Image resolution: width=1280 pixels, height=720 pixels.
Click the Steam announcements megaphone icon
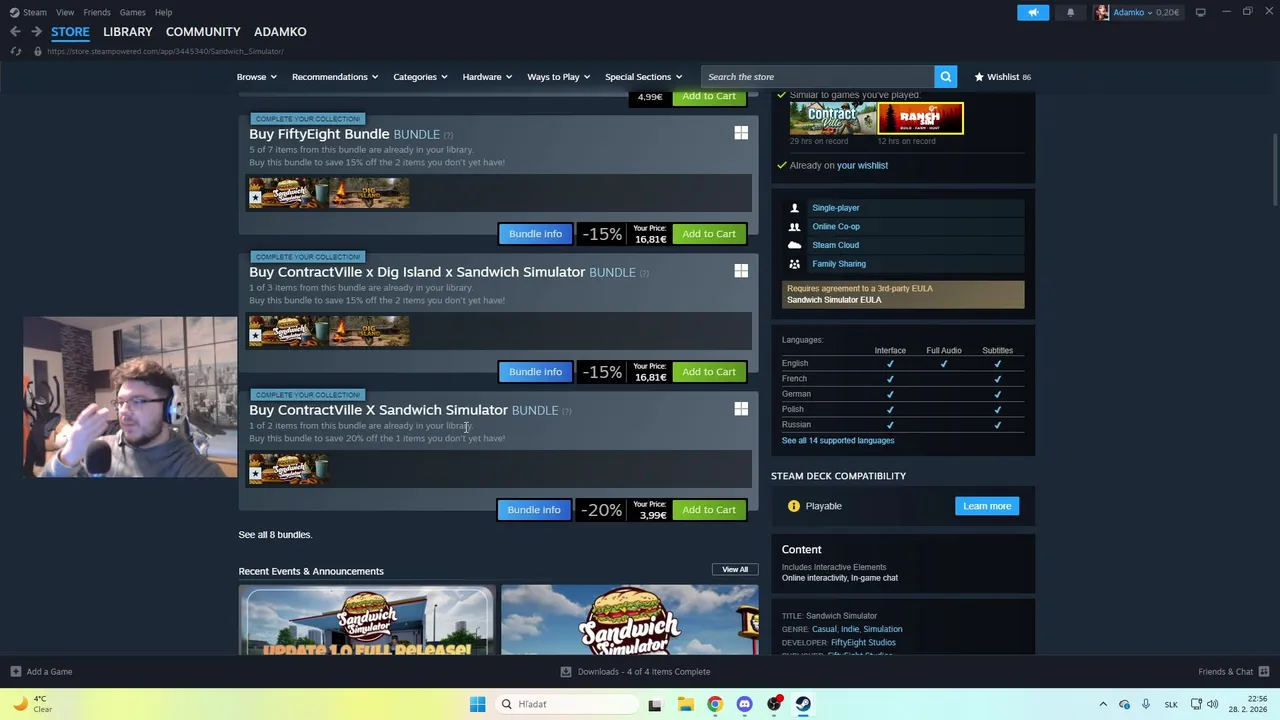[1033, 12]
